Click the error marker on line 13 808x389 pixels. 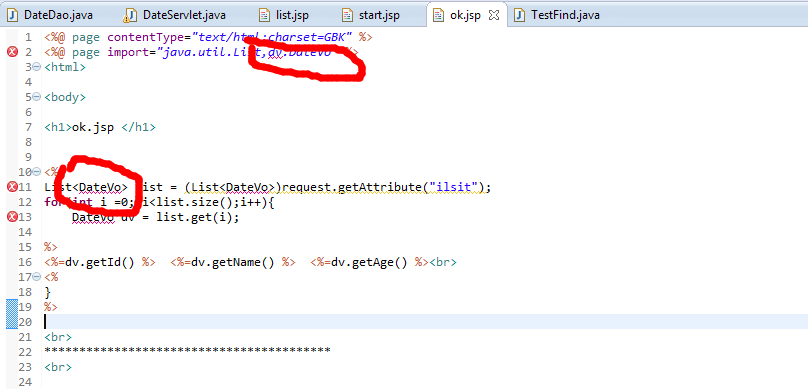pos(12,217)
